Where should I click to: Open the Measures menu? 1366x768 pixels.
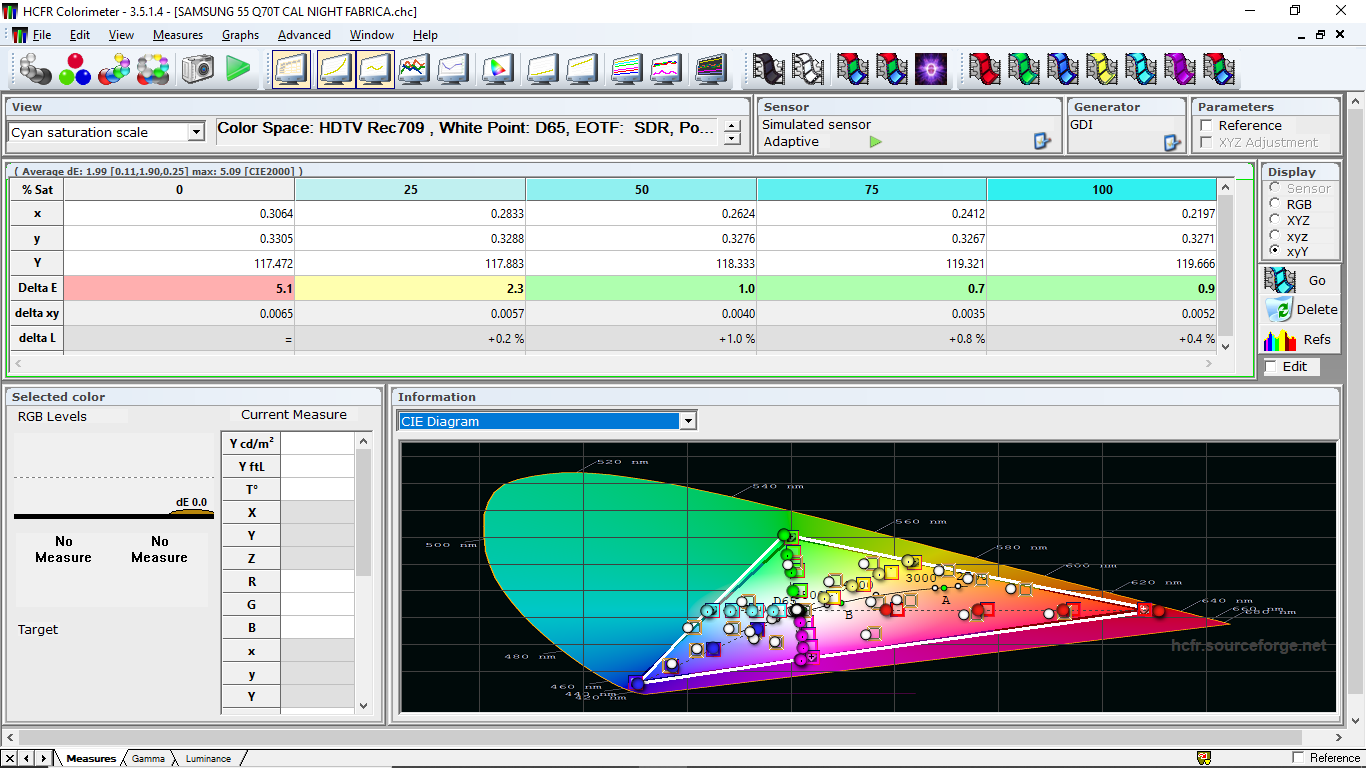178,35
